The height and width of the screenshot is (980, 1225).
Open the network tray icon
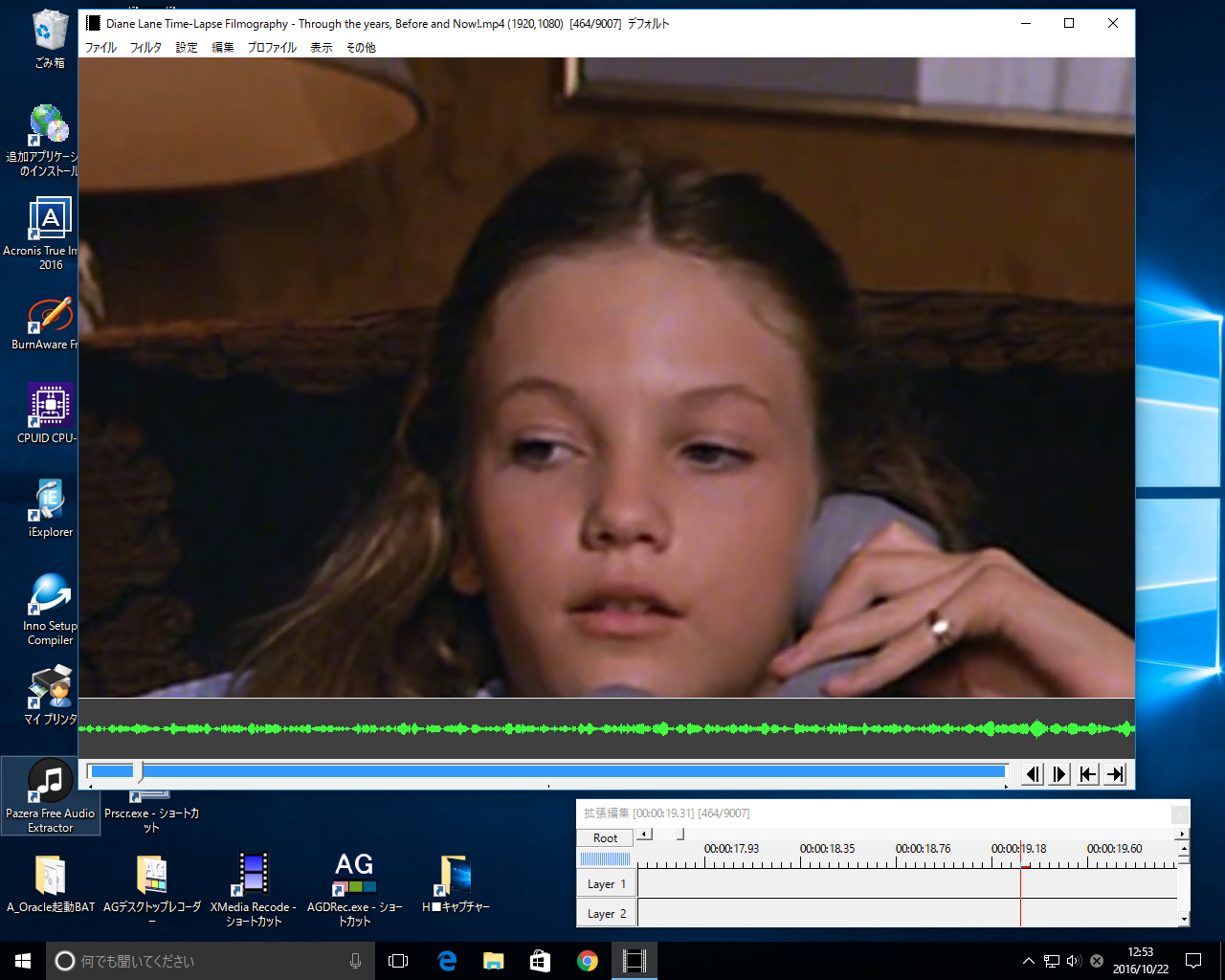pyautogui.click(x=1051, y=961)
